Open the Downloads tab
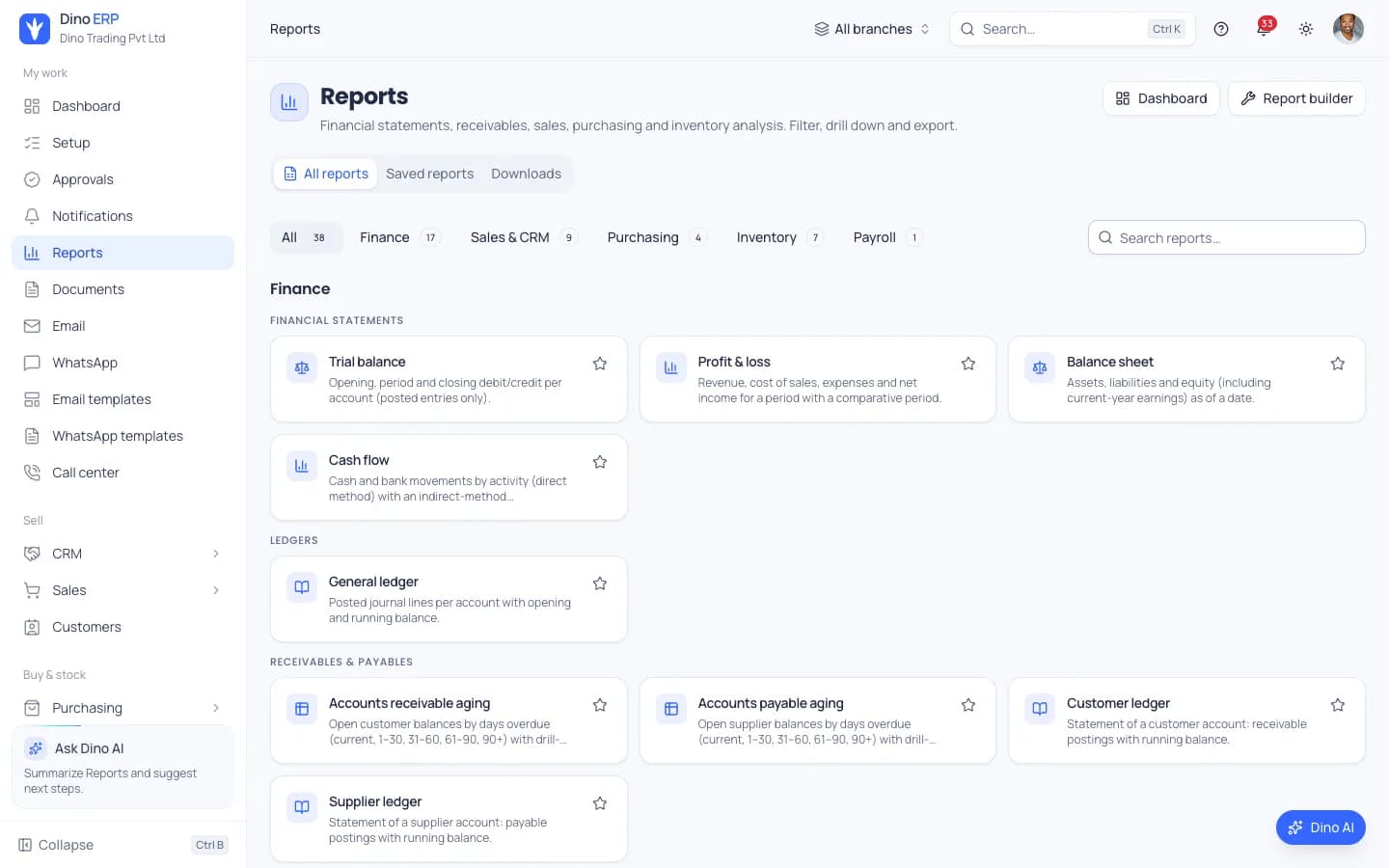Screen dimensions: 1389x868 [x=526, y=174]
